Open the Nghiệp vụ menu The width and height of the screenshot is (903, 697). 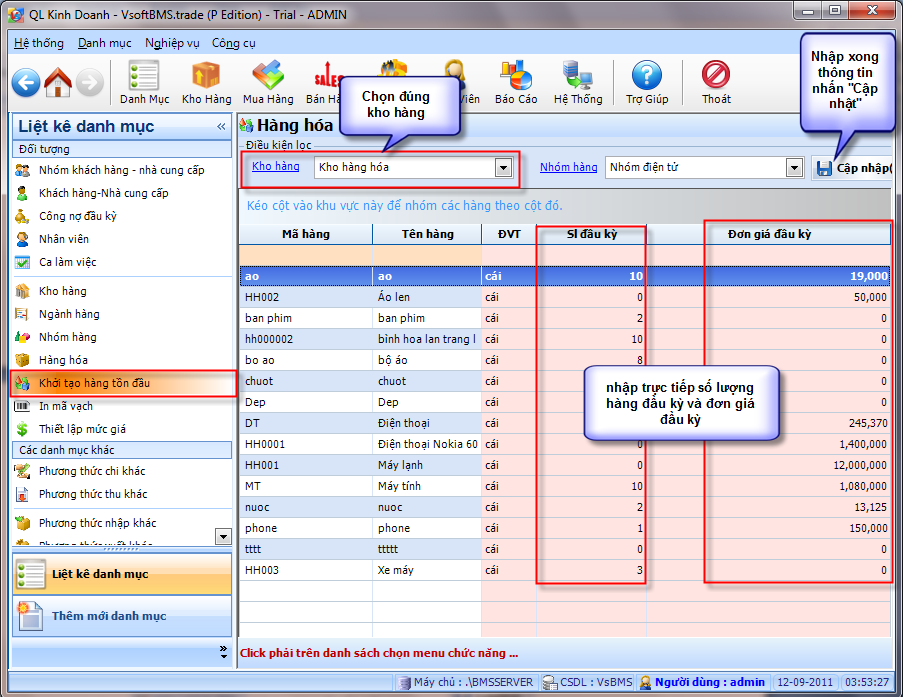172,43
